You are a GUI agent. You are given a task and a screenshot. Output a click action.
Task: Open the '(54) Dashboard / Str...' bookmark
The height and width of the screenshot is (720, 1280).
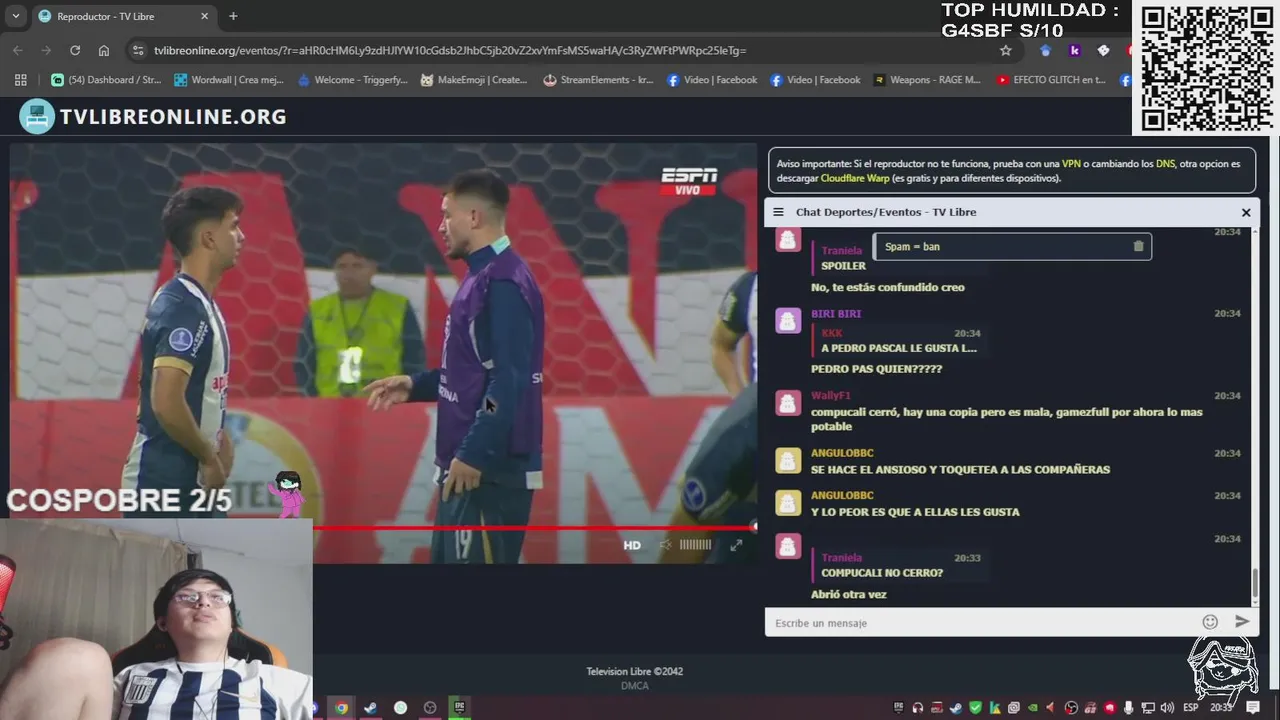pos(107,80)
